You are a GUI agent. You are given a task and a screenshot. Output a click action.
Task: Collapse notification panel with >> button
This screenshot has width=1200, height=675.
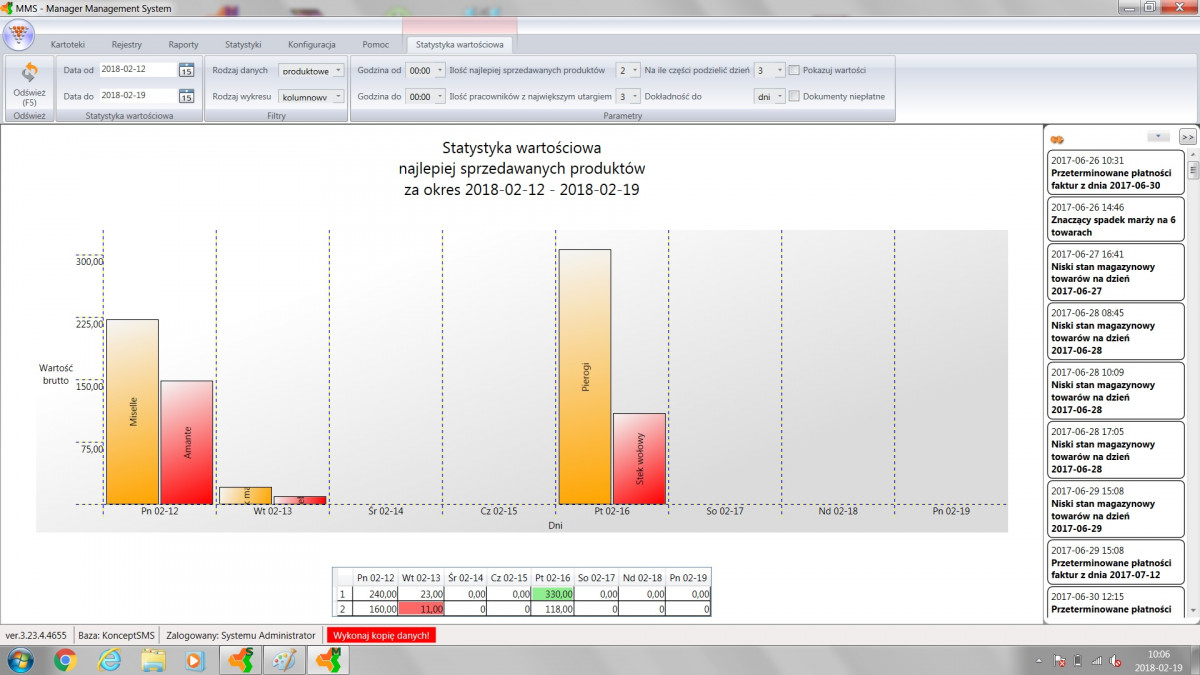[x=1187, y=136]
